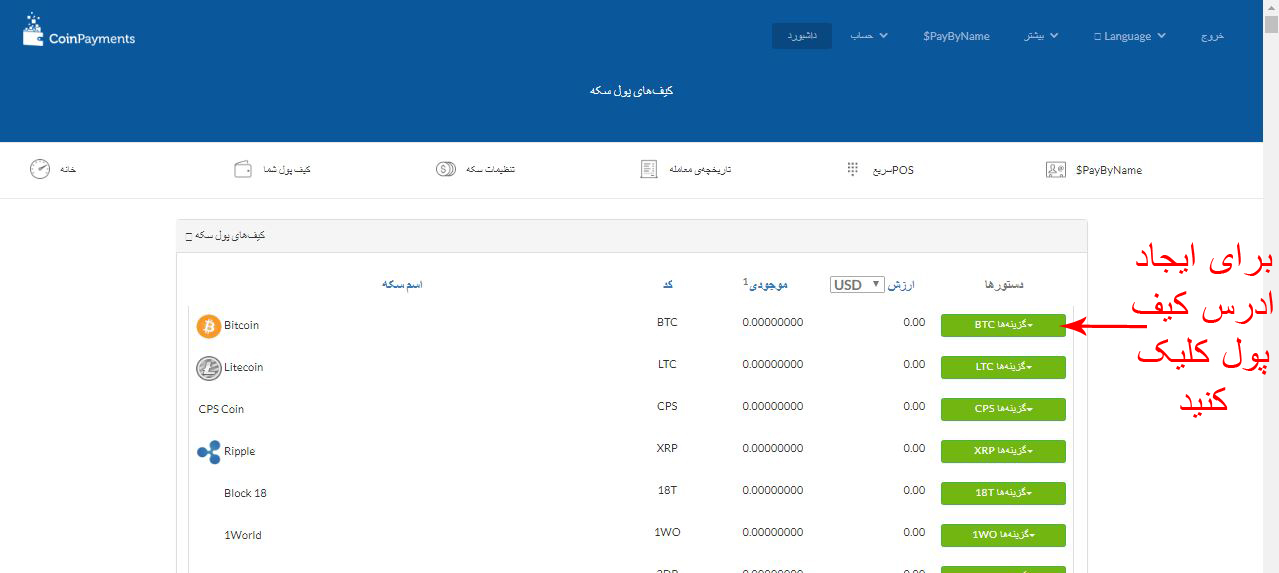
Task: Click the Litecoin name text
Action: pyautogui.click(x=244, y=368)
